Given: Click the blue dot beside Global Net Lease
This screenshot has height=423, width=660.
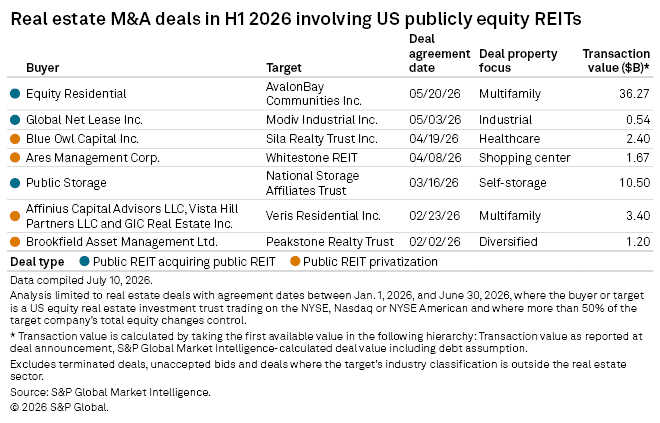Looking at the screenshot, I should coord(15,120).
